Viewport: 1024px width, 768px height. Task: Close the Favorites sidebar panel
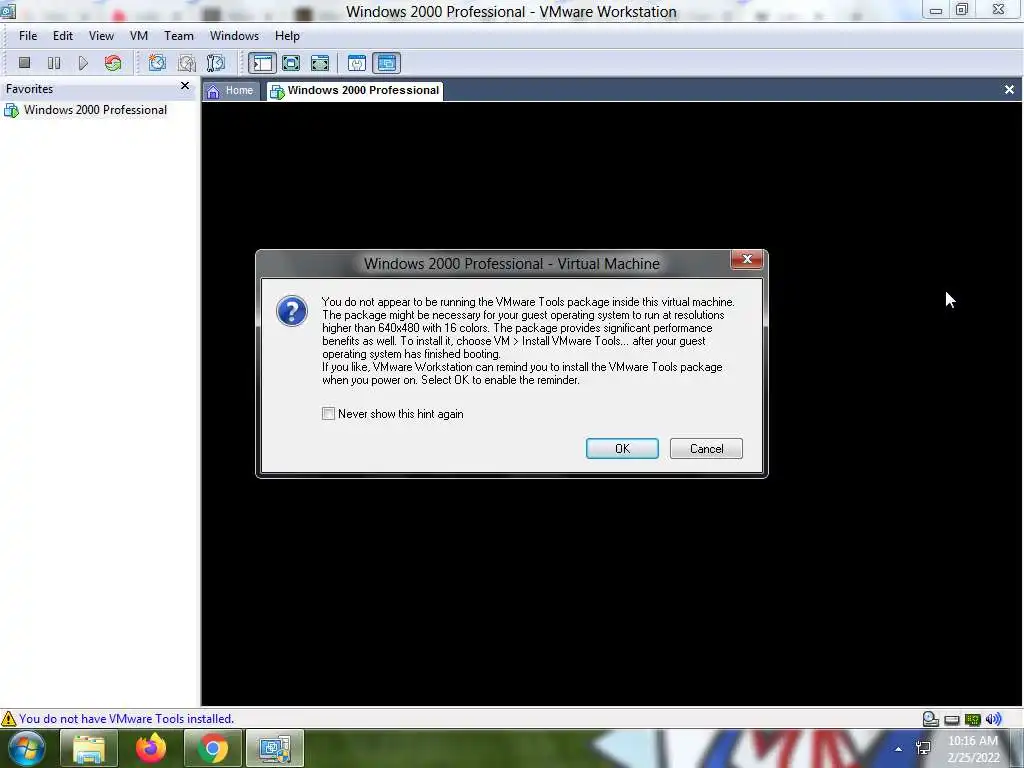[x=185, y=86]
